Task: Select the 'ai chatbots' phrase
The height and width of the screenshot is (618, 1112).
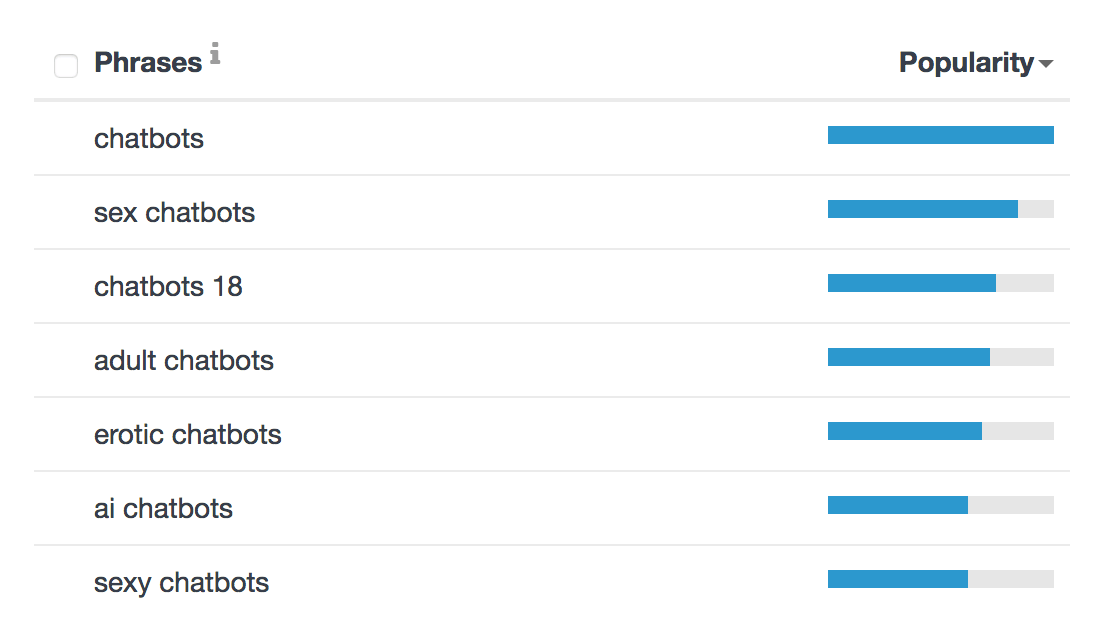Action: tap(163, 509)
